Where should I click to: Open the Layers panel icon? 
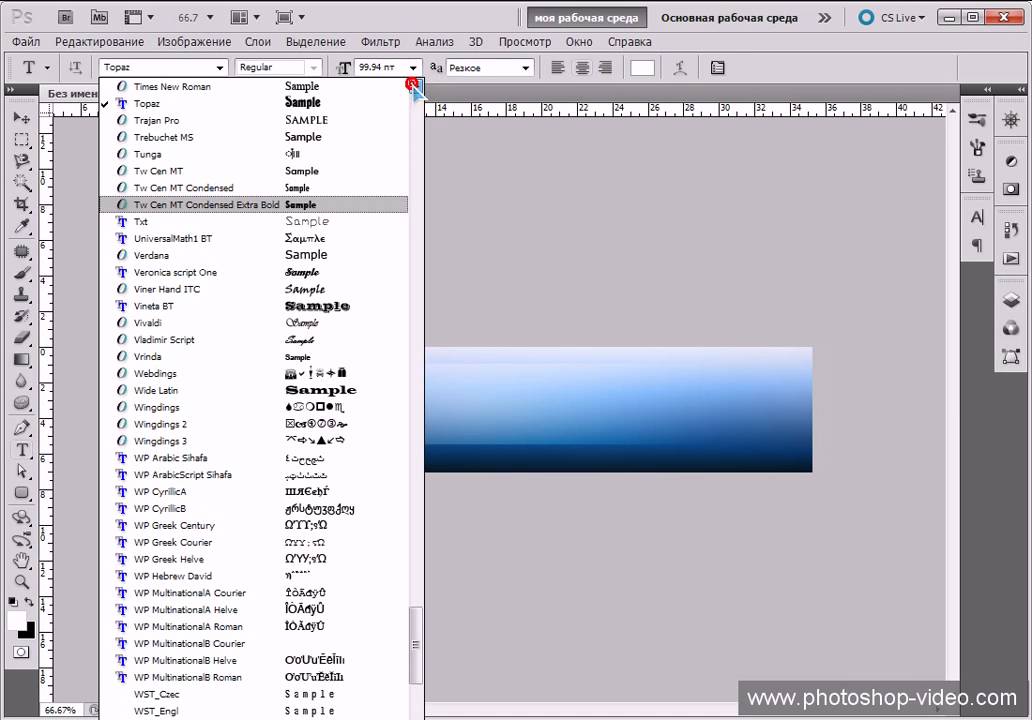click(1011, 300)
